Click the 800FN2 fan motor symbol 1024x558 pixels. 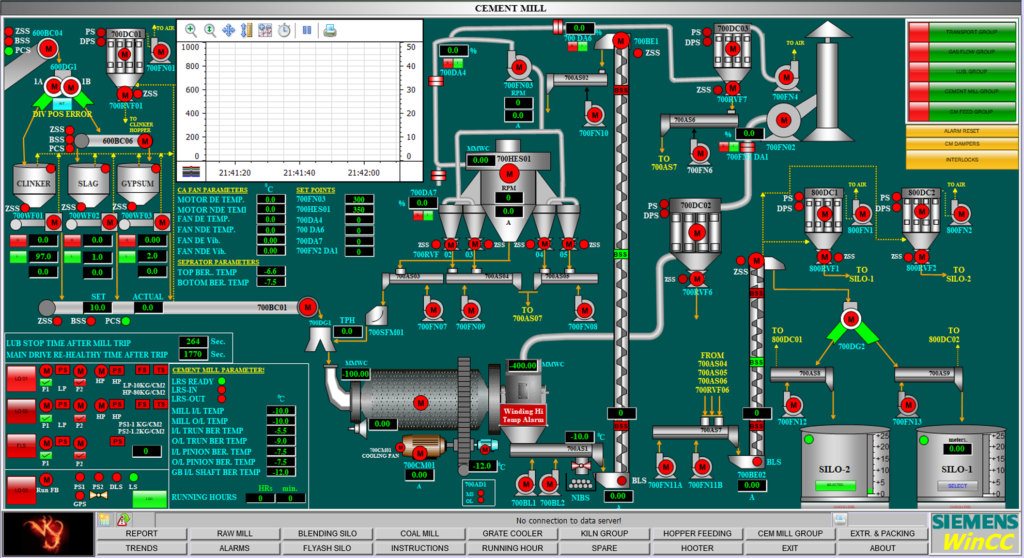coord(961,213)
